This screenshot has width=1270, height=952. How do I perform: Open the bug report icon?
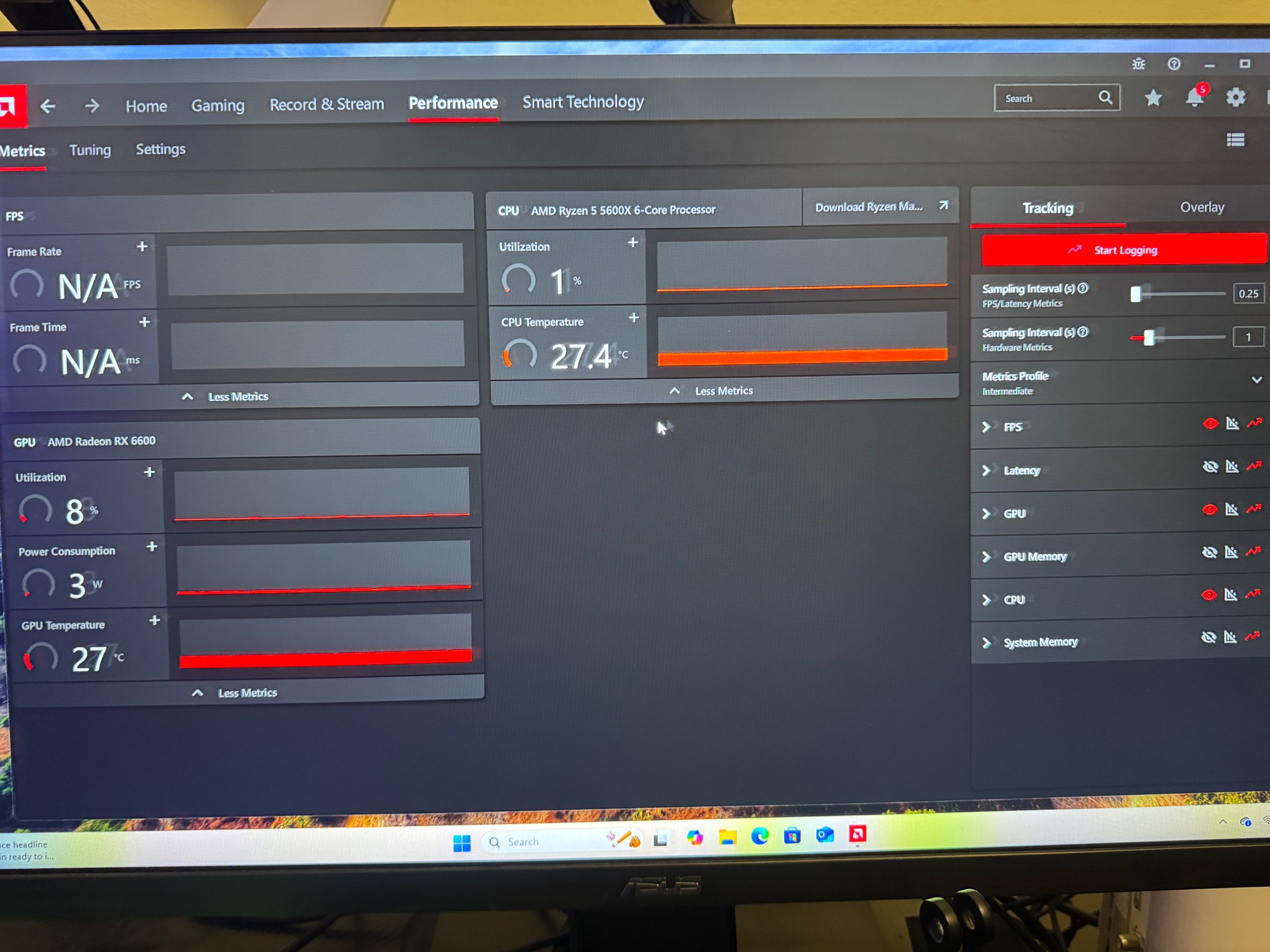click(1139, 64)
